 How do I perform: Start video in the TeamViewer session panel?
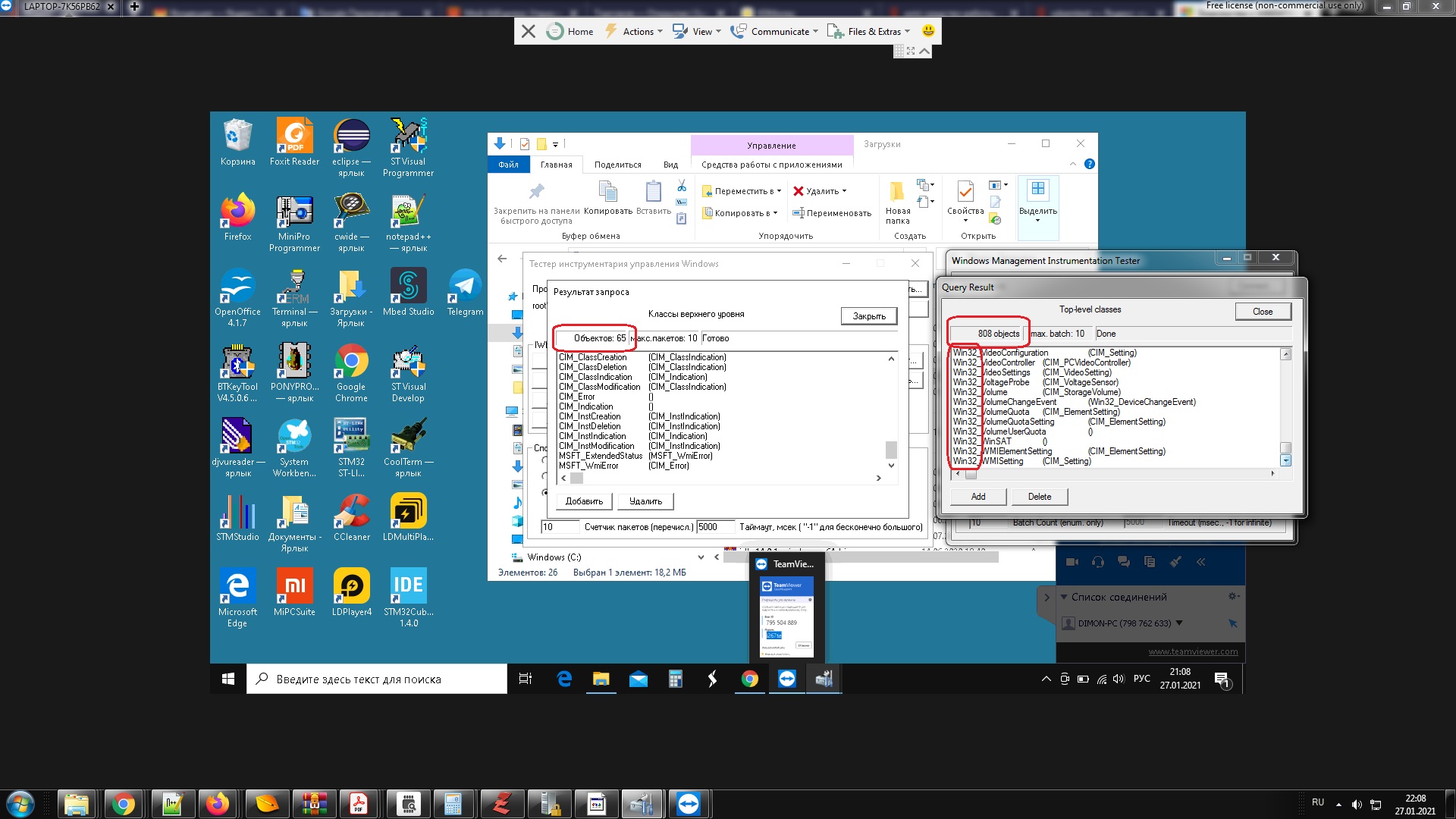tap(1072, 562)
